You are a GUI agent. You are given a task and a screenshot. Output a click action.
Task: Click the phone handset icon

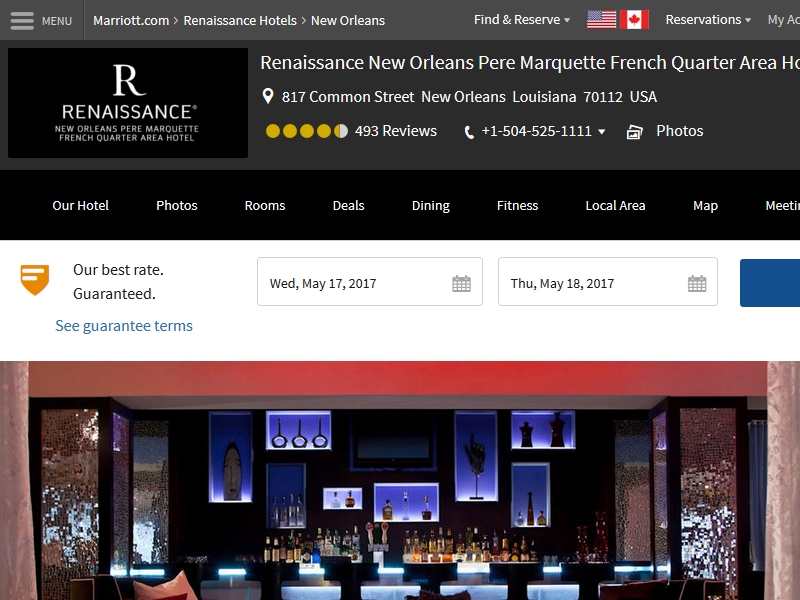click(469, 133)
